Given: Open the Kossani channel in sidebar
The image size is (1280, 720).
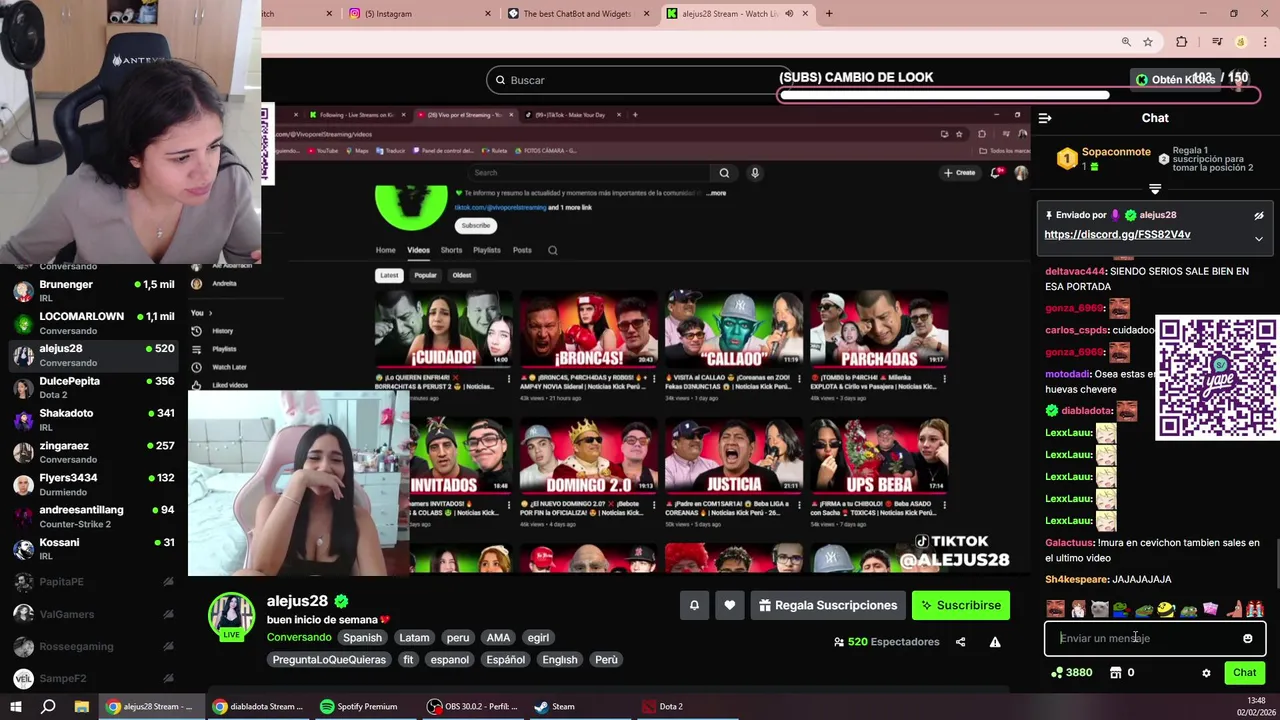Looking at the screenshot, I should tap(94, 548).
